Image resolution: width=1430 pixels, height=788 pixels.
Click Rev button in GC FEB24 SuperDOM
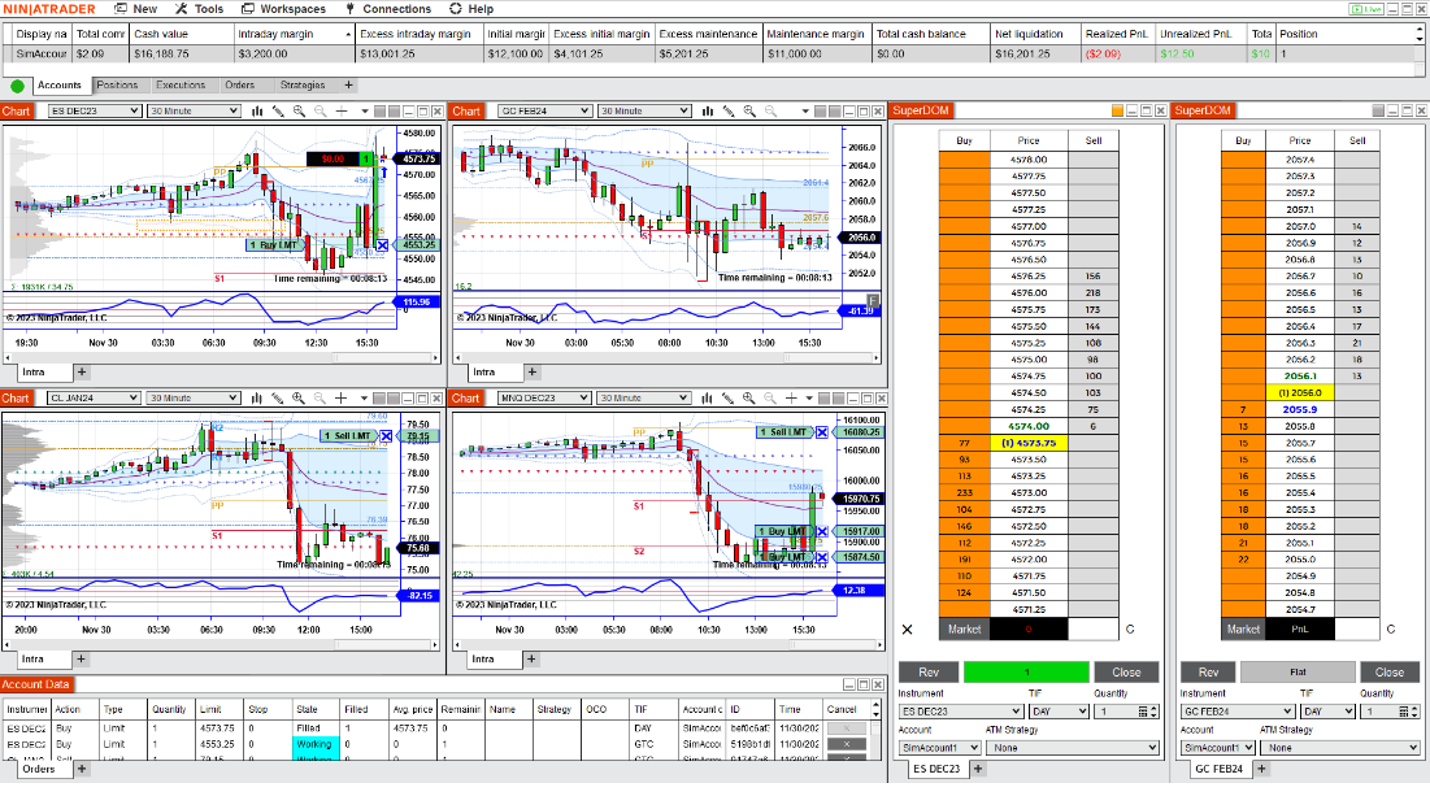(x=1208, y=672)
